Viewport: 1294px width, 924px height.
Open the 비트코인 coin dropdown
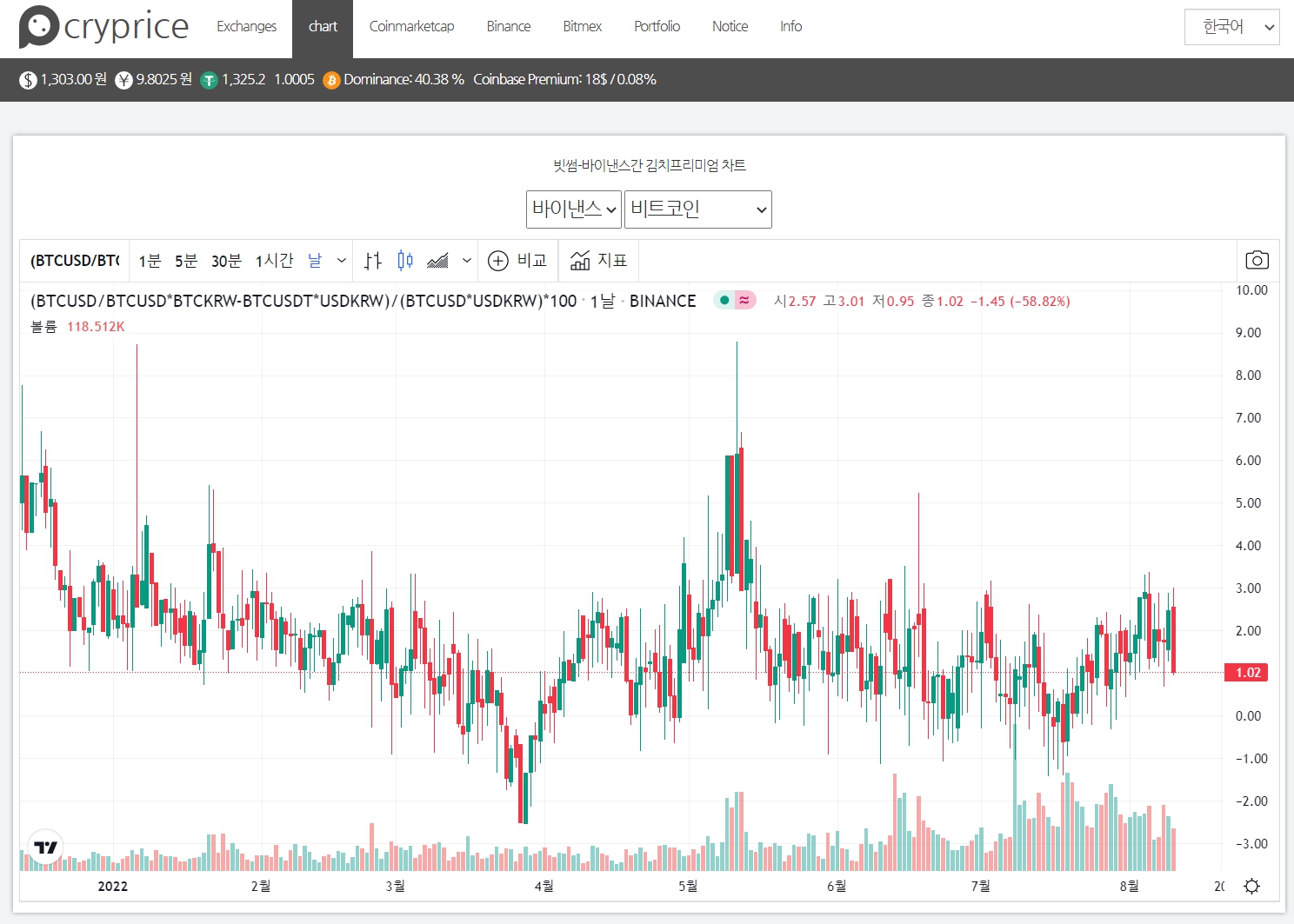point(698,209)
